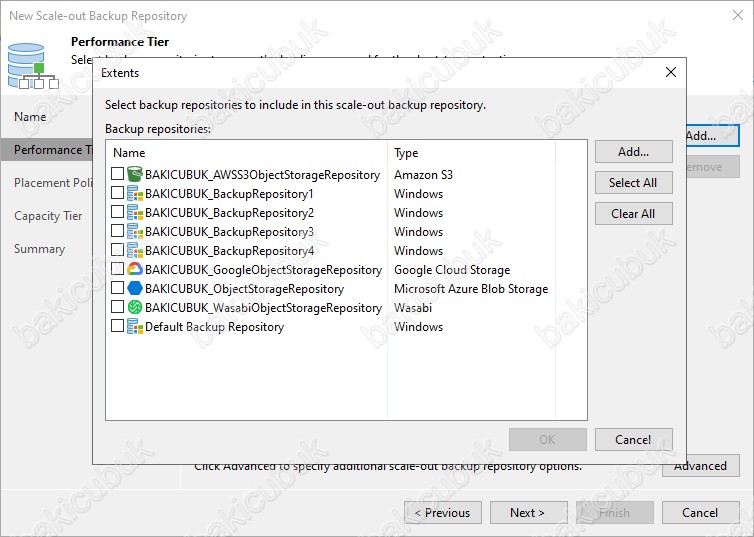This screenshot has width=754, height=537.
Task: Select the BAKICUBUK_GoogleObjectStorageRepository name text
Action: point(264,270)
